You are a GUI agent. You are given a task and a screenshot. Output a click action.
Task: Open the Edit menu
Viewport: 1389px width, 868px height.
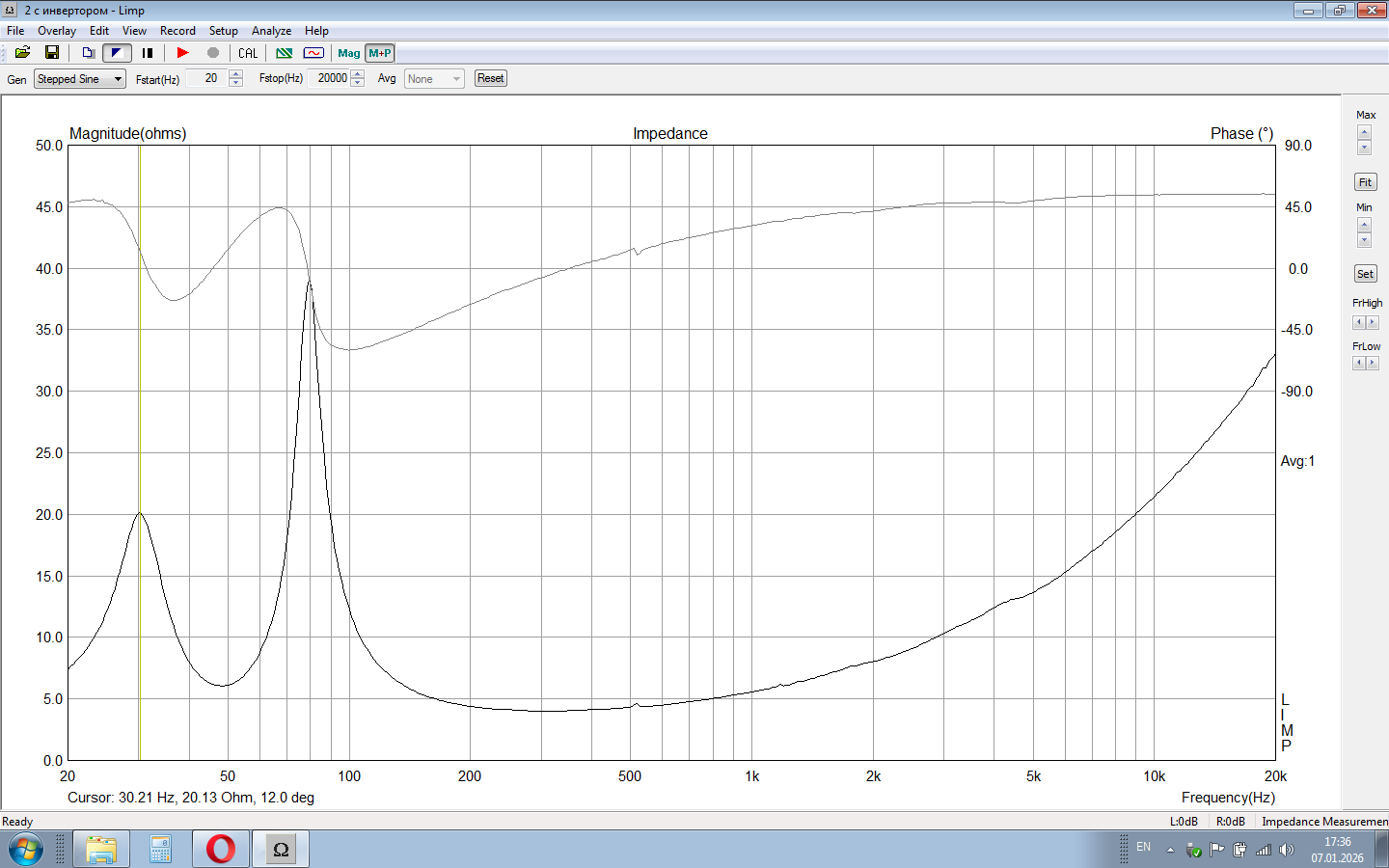pyautogui.click(x=99, y=31)
